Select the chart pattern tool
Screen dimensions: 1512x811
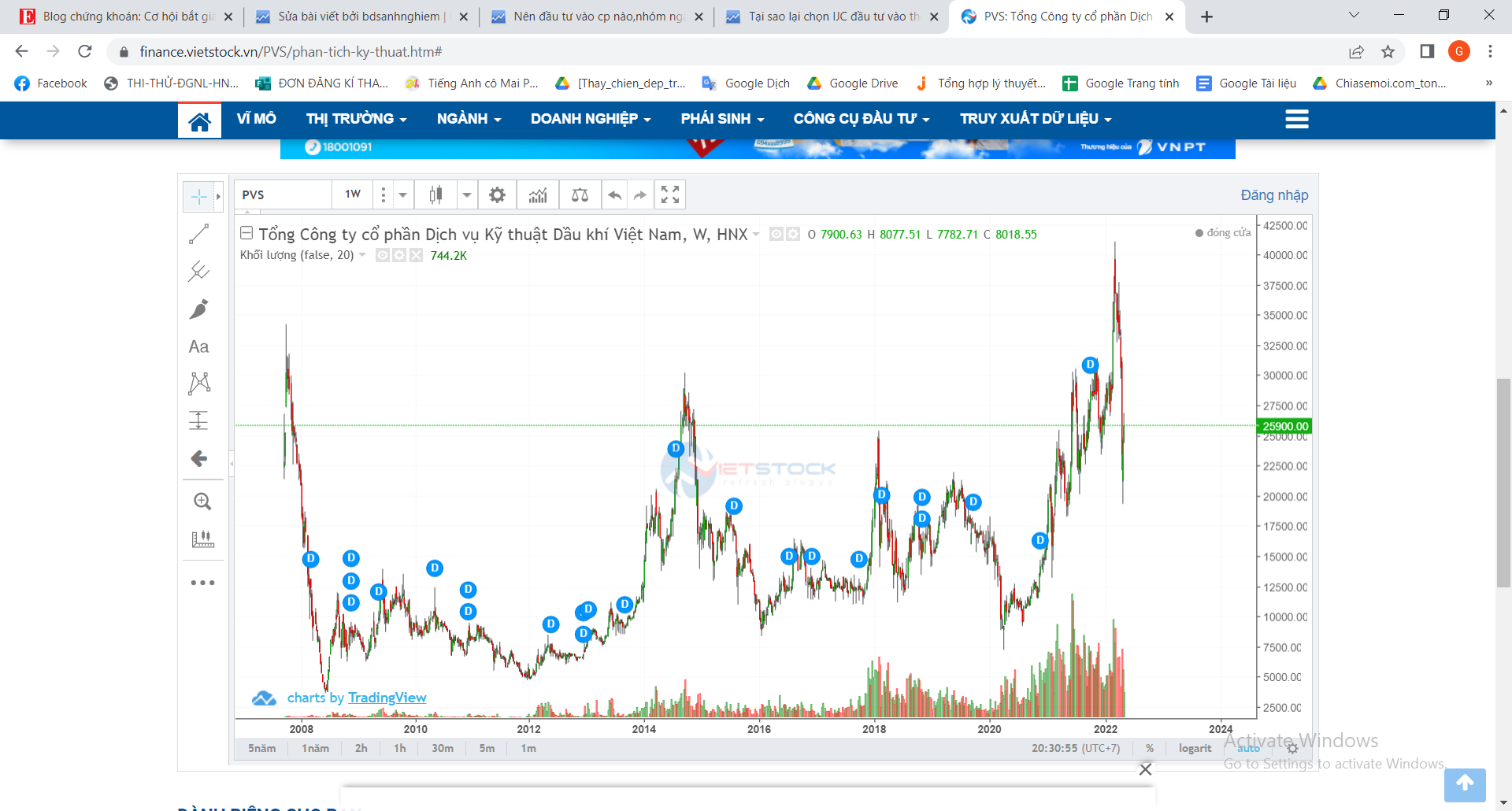click(199, 383)
